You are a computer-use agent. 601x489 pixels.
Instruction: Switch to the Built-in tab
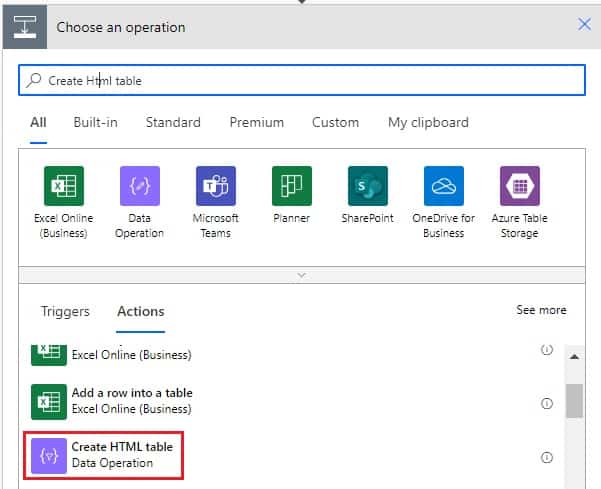[95, 122]
